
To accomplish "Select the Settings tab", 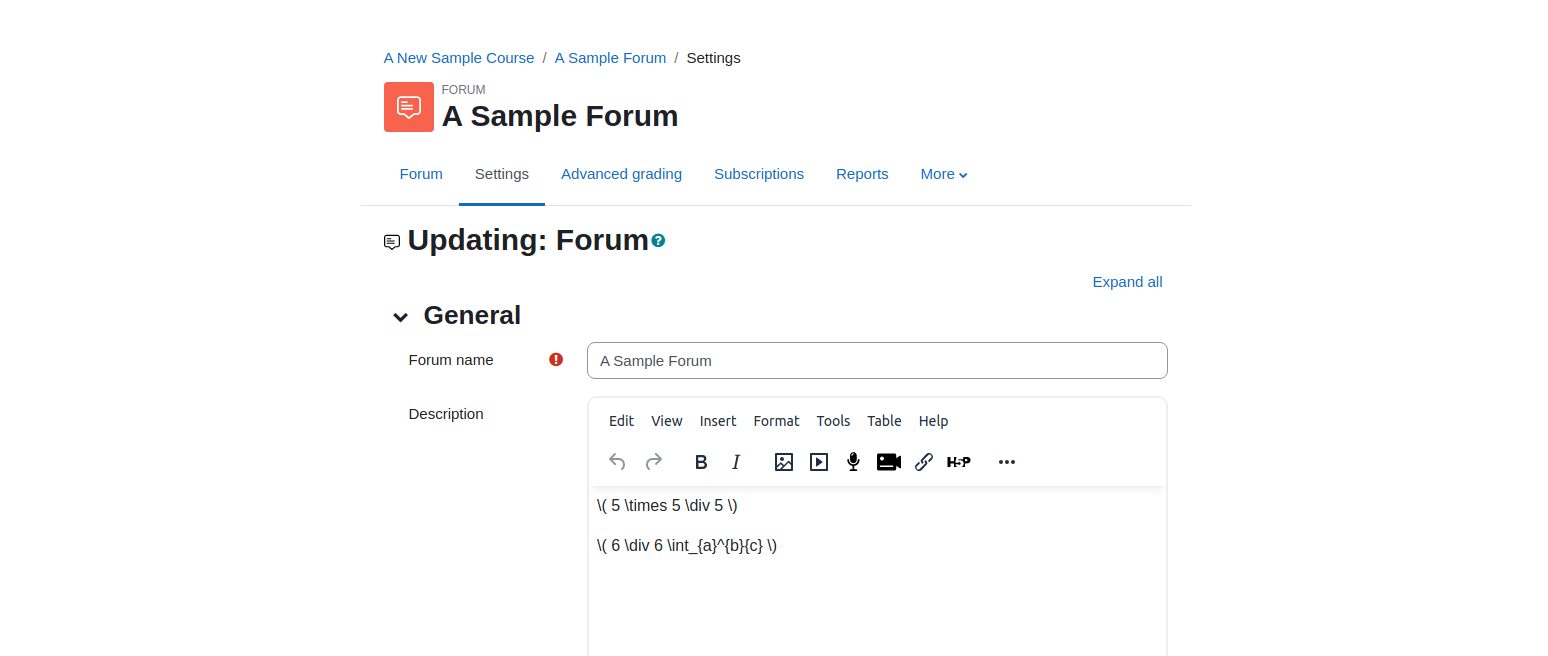I will click(502, 174).
